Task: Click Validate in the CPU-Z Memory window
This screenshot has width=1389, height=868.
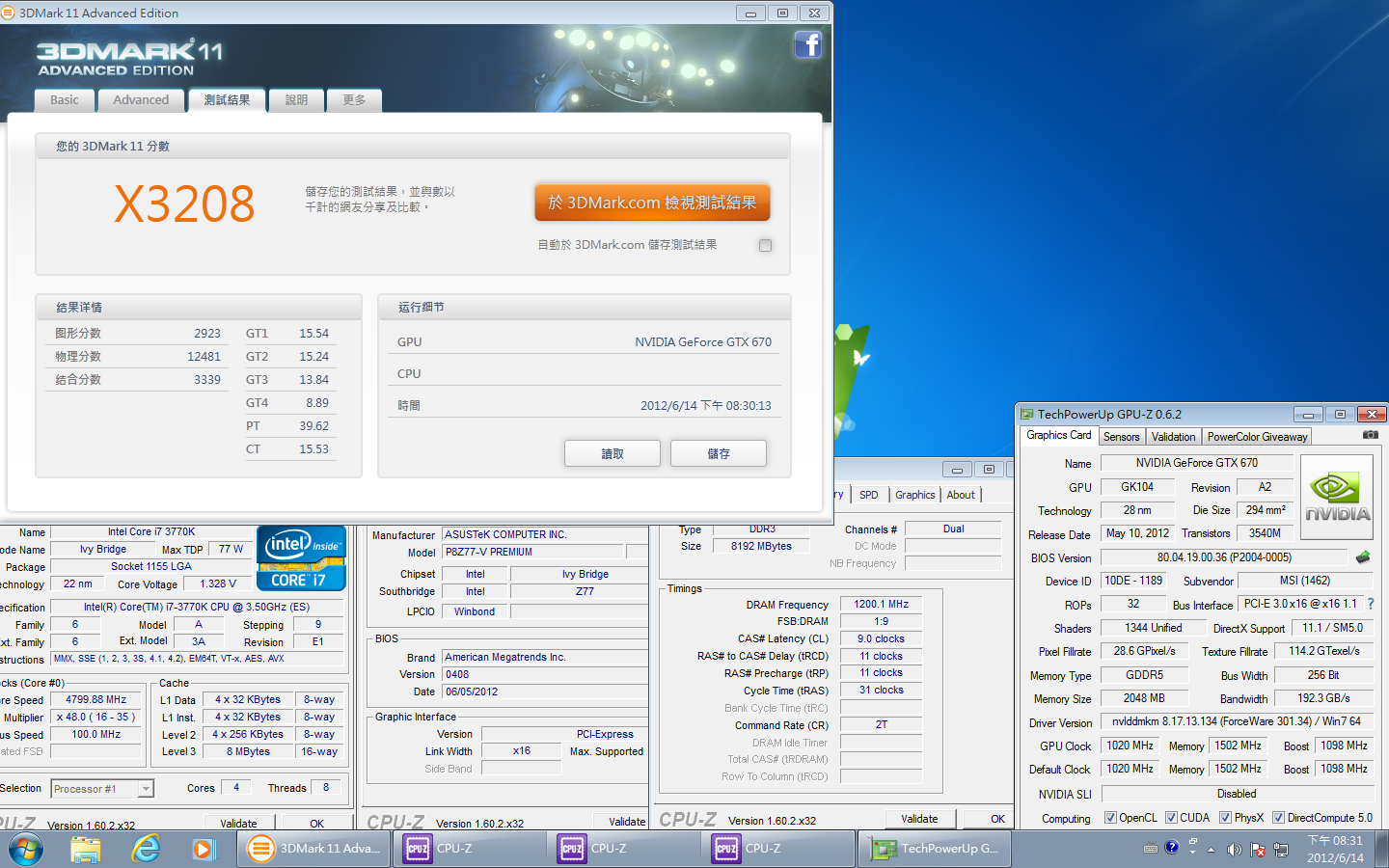Action: (919, 819)
